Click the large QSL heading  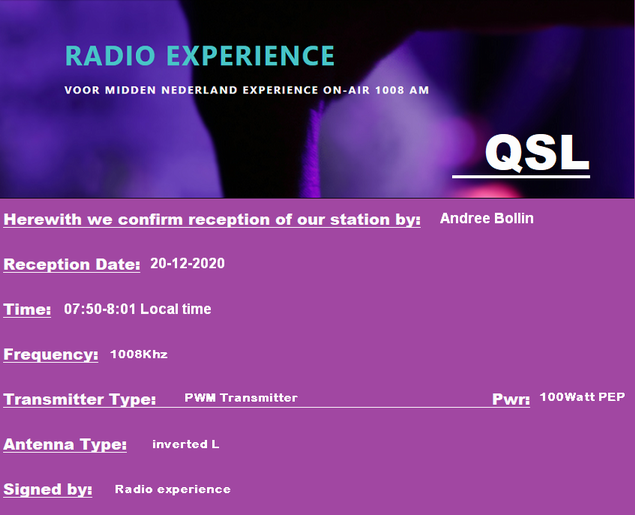point(537,153)
